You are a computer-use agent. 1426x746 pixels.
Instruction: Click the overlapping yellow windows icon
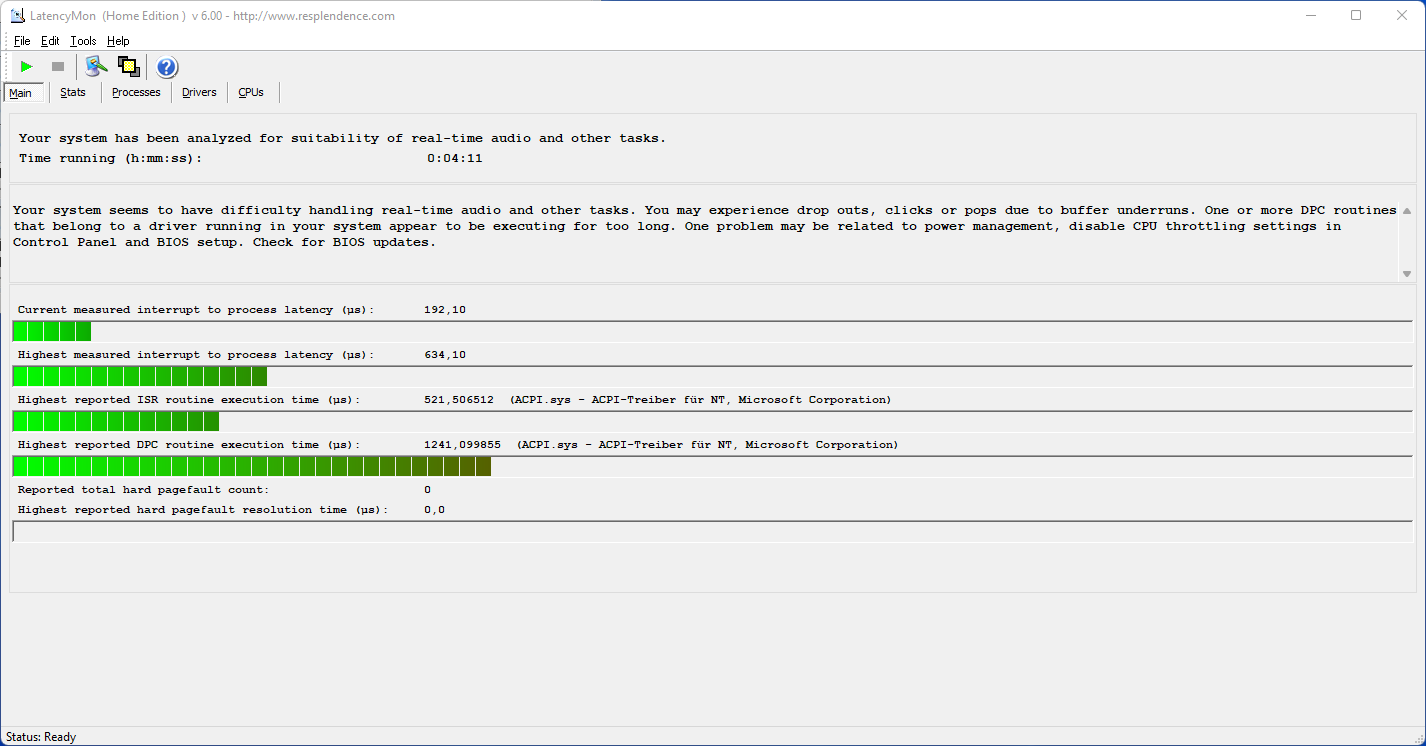click(128, 67)
